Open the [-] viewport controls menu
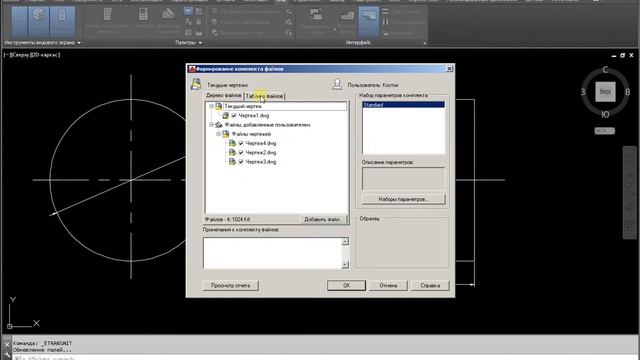Viewport: 640px width, 360px height. (x=7, y=55)
